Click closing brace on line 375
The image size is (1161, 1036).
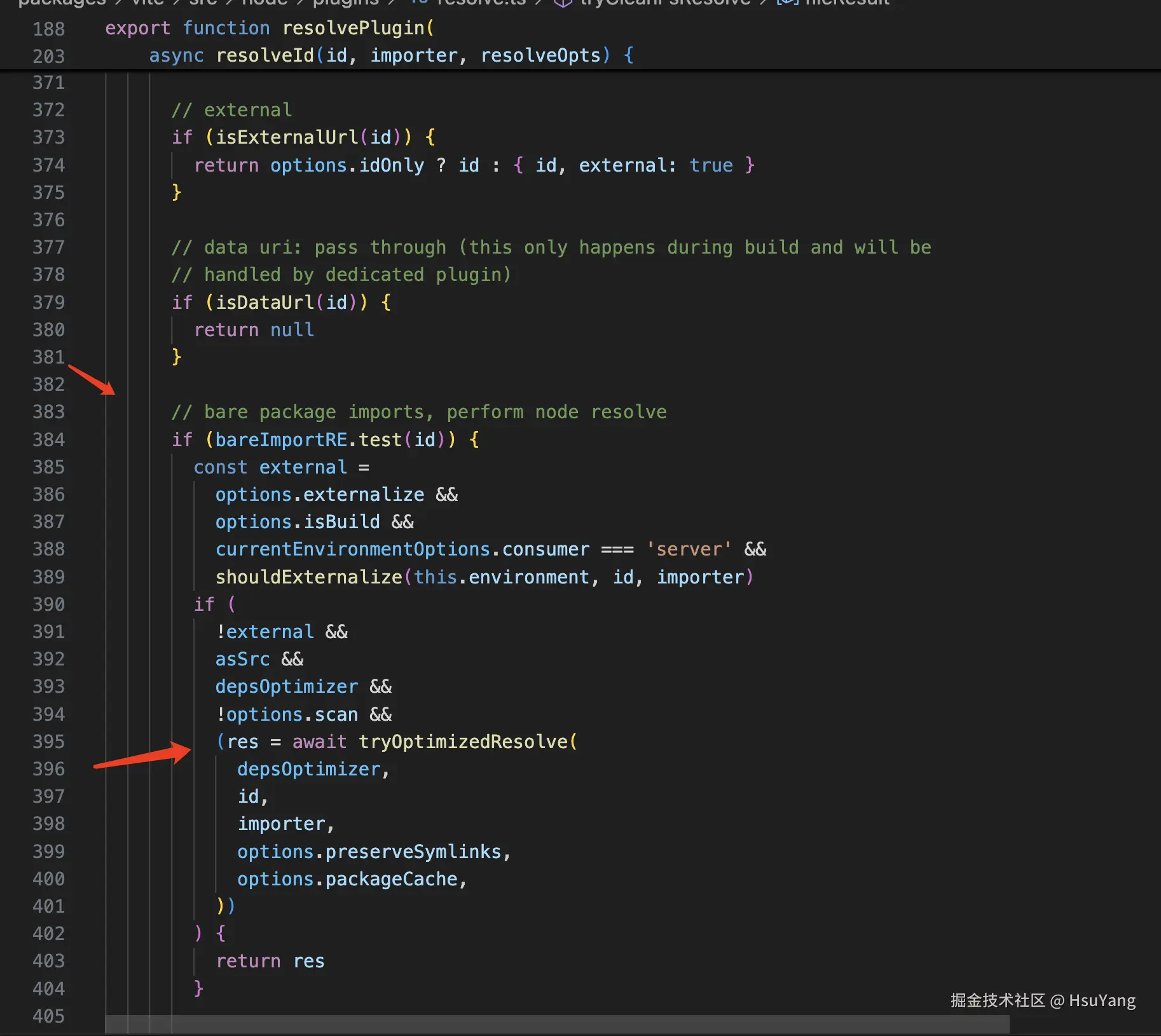[177, 193]
